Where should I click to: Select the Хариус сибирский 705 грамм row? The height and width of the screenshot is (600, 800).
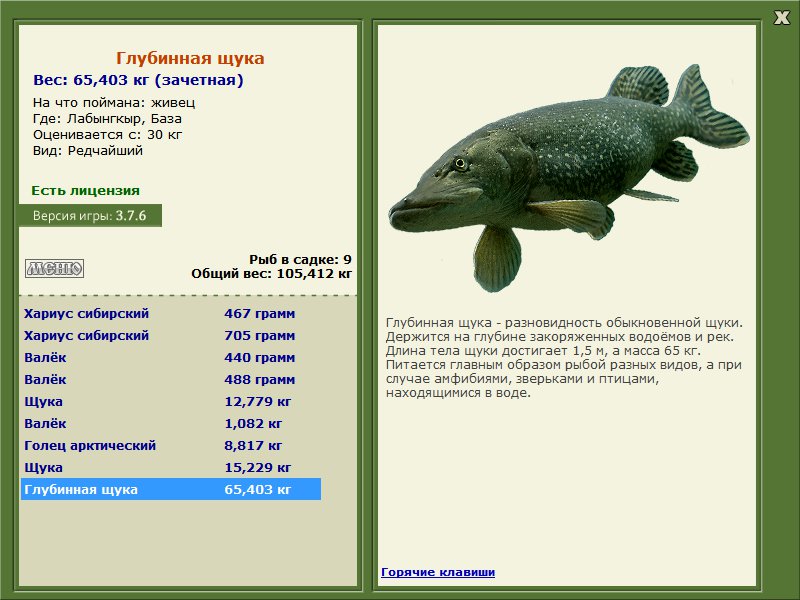pos(171,335)
